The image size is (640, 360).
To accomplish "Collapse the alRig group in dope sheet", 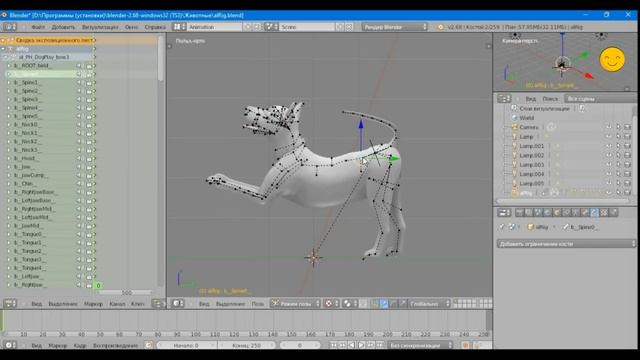I will coord(4,49).
